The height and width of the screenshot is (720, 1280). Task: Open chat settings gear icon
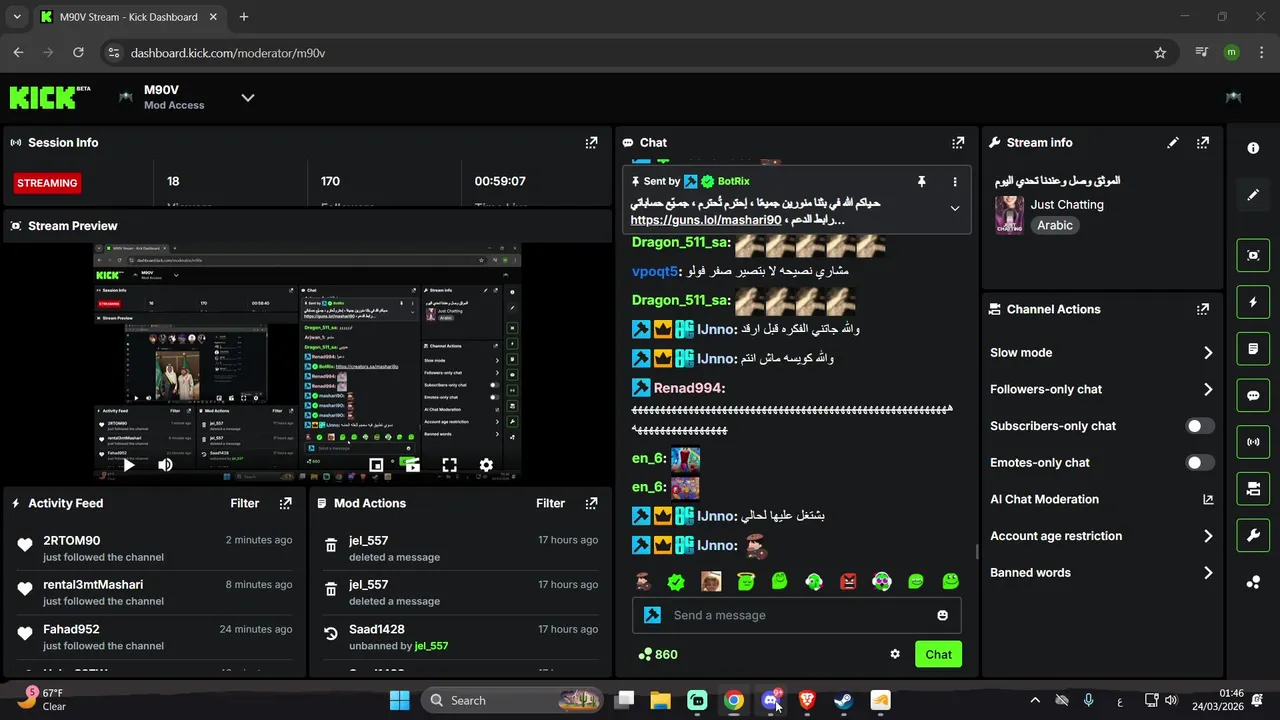(895, 654)
